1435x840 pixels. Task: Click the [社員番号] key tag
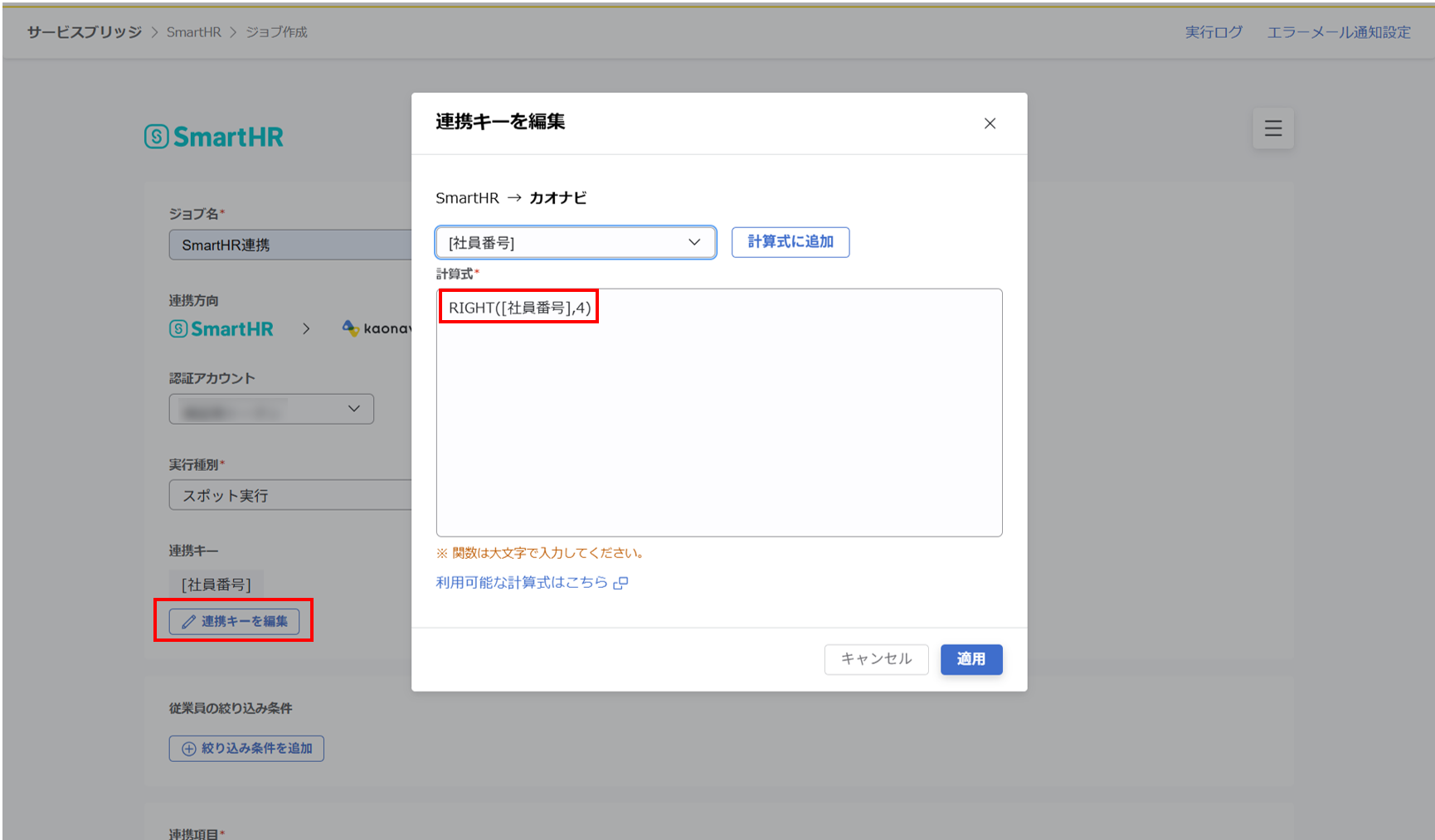click(x=216, y=585)
